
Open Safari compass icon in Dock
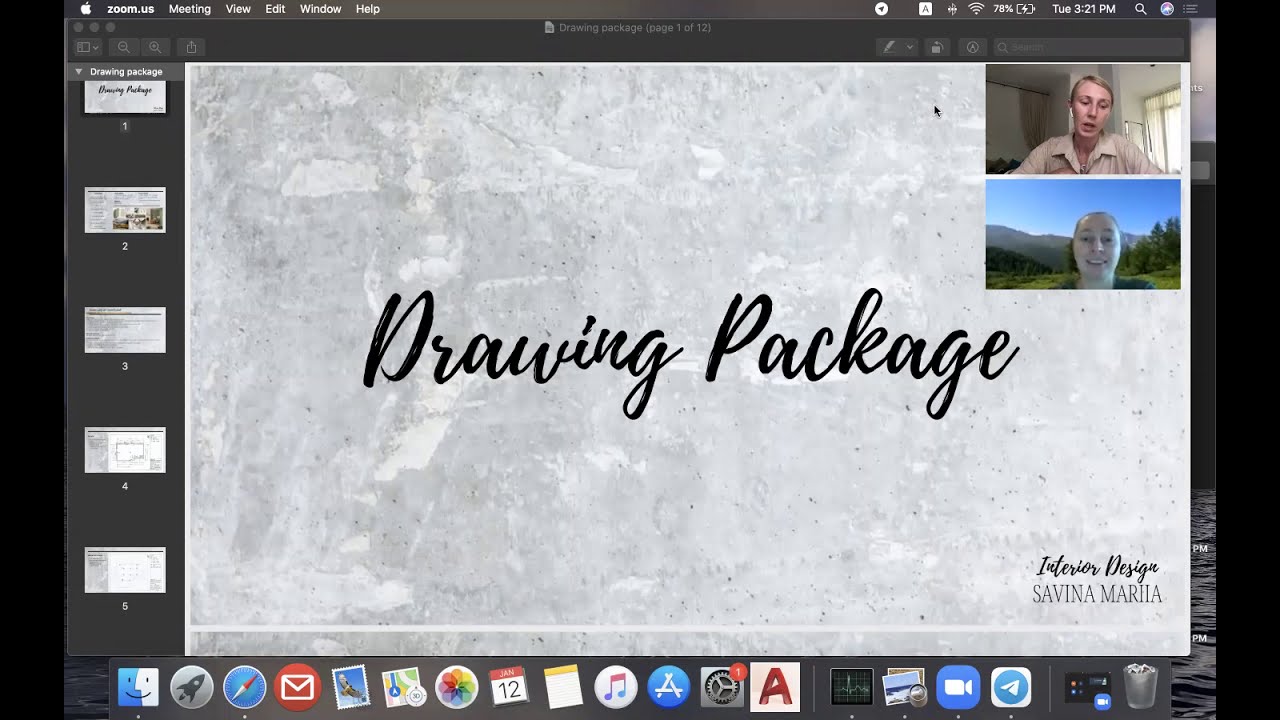244,687
